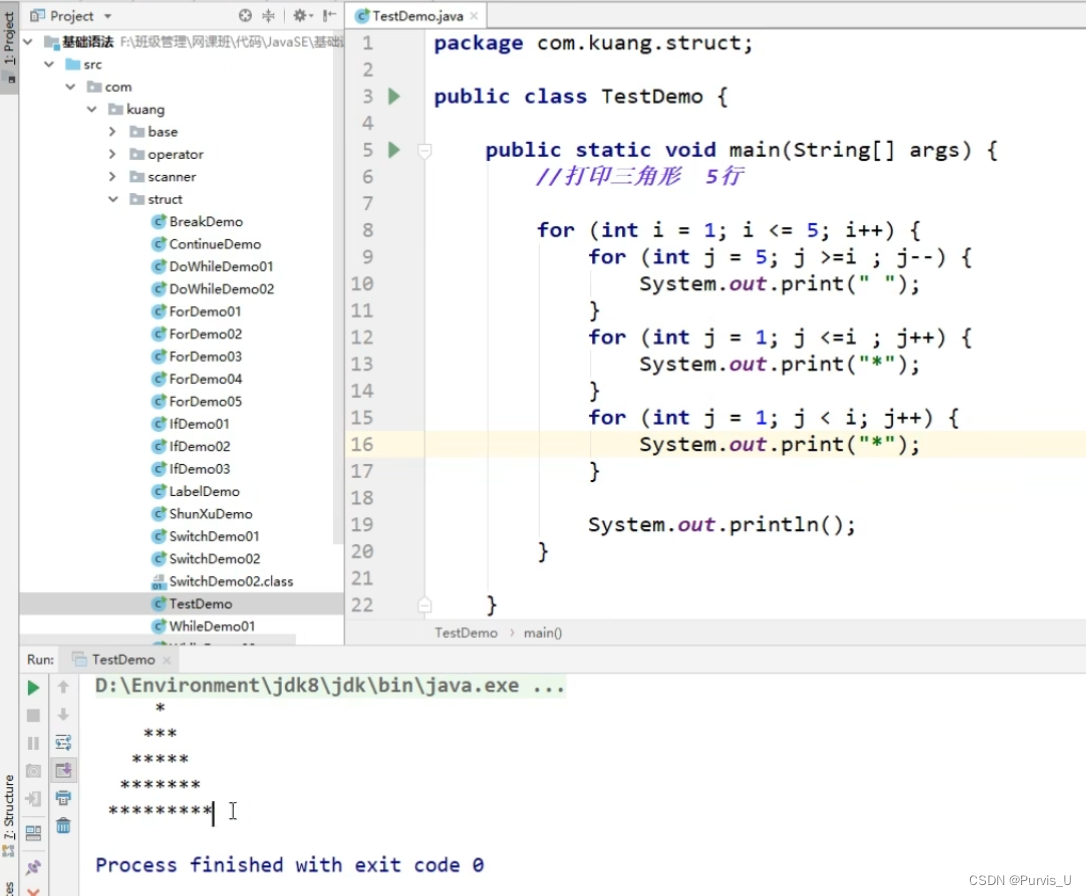Open DoWhileDemo02 class

tap(213, 289)
